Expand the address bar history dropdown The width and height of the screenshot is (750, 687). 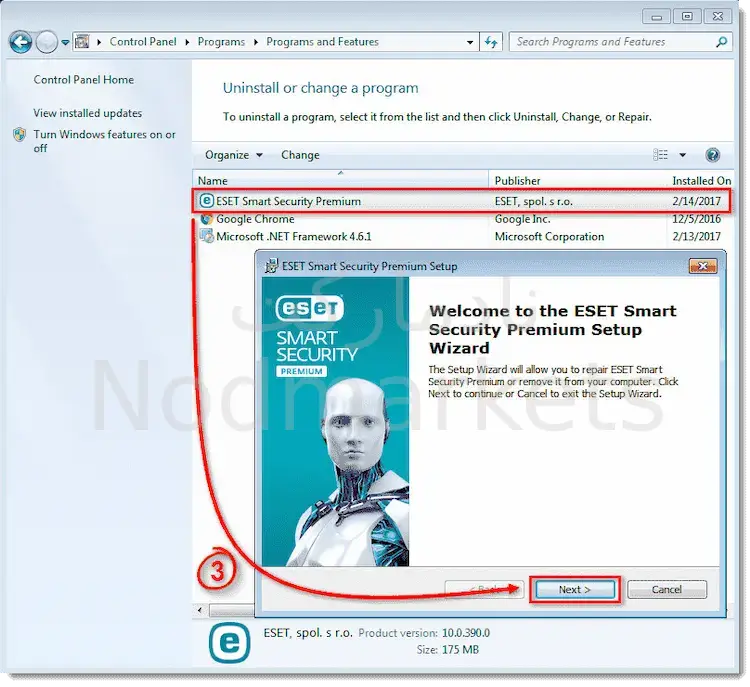(470, 42)
